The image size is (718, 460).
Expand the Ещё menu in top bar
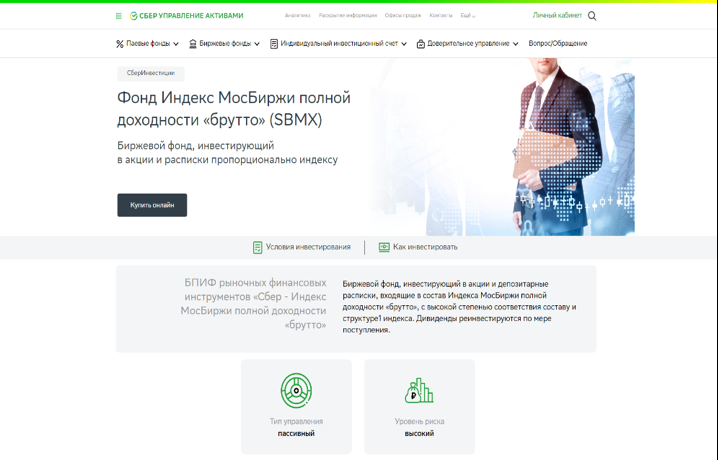tap(468, 16)
